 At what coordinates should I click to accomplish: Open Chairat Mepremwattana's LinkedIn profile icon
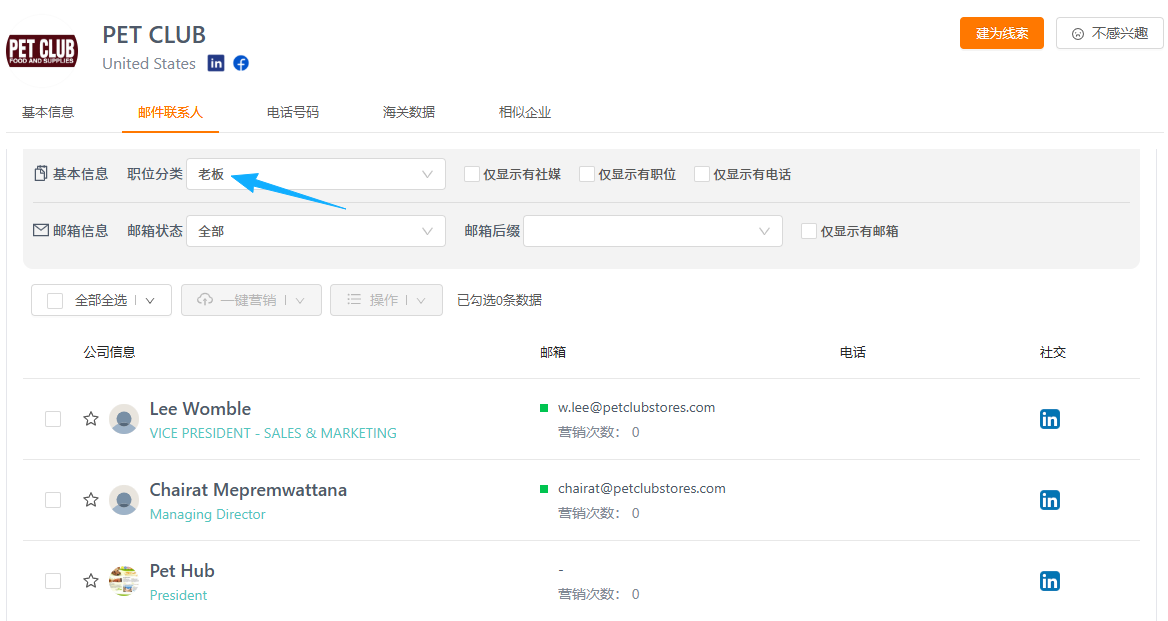pos(1050,500)
